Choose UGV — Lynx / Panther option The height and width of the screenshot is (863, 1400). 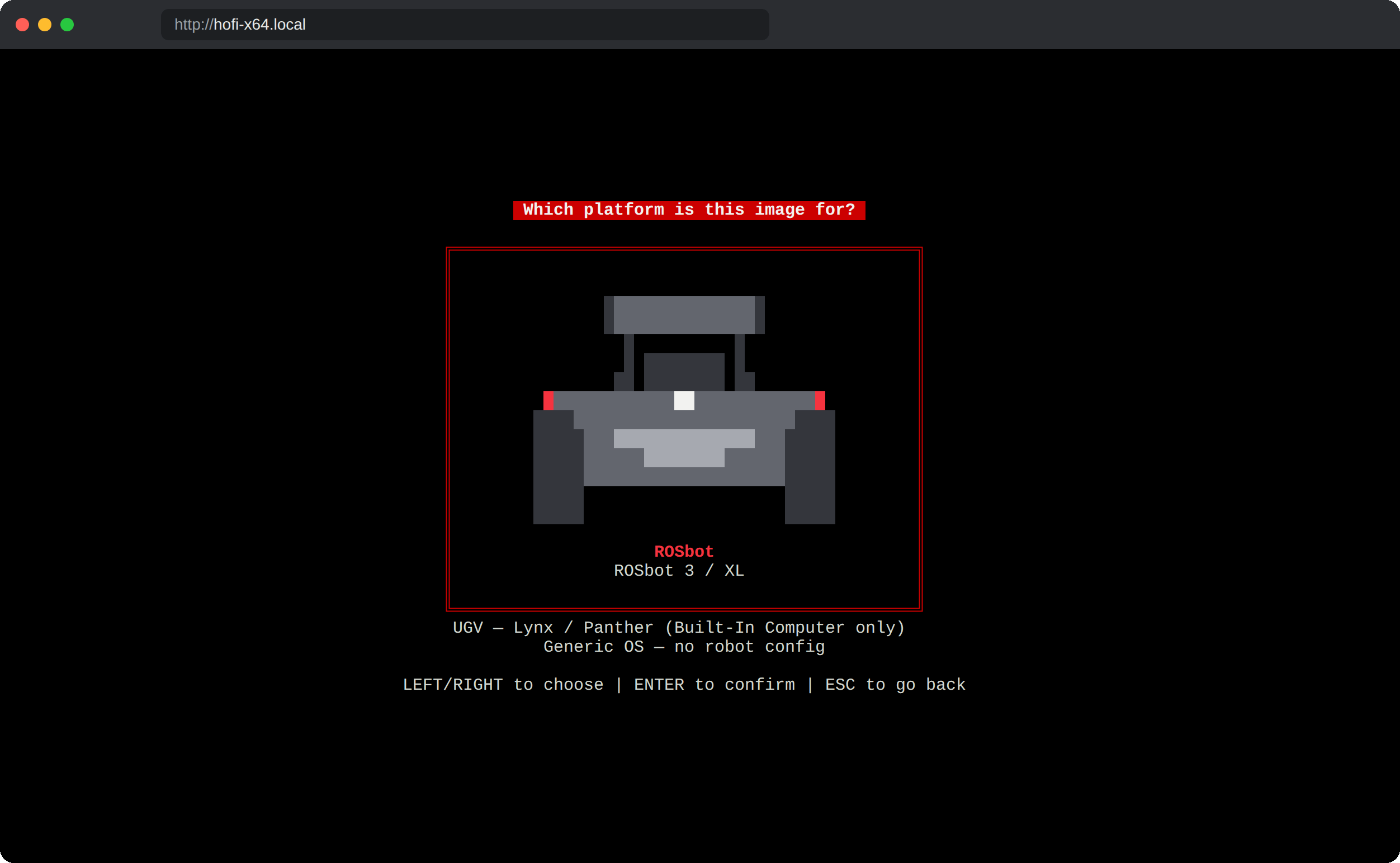[679, 627]
